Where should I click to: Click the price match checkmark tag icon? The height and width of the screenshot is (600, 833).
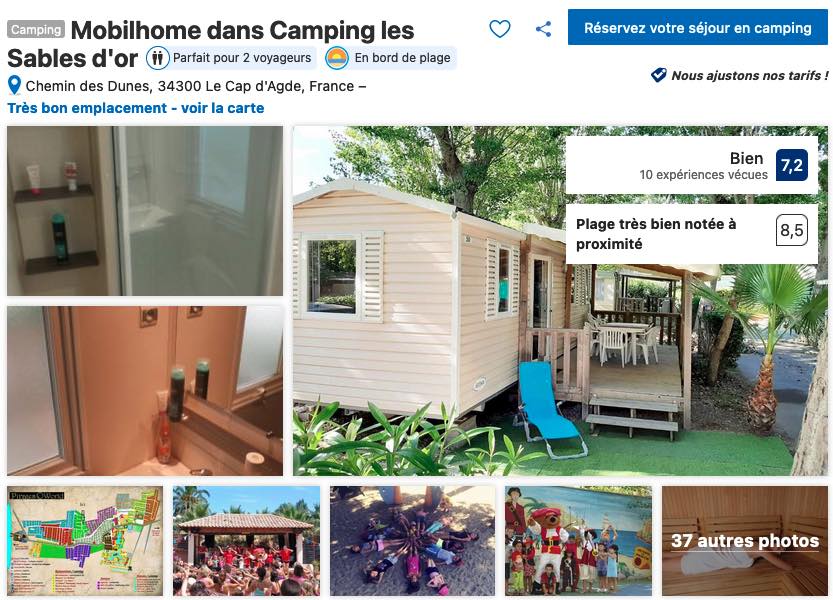coord(659,75)
